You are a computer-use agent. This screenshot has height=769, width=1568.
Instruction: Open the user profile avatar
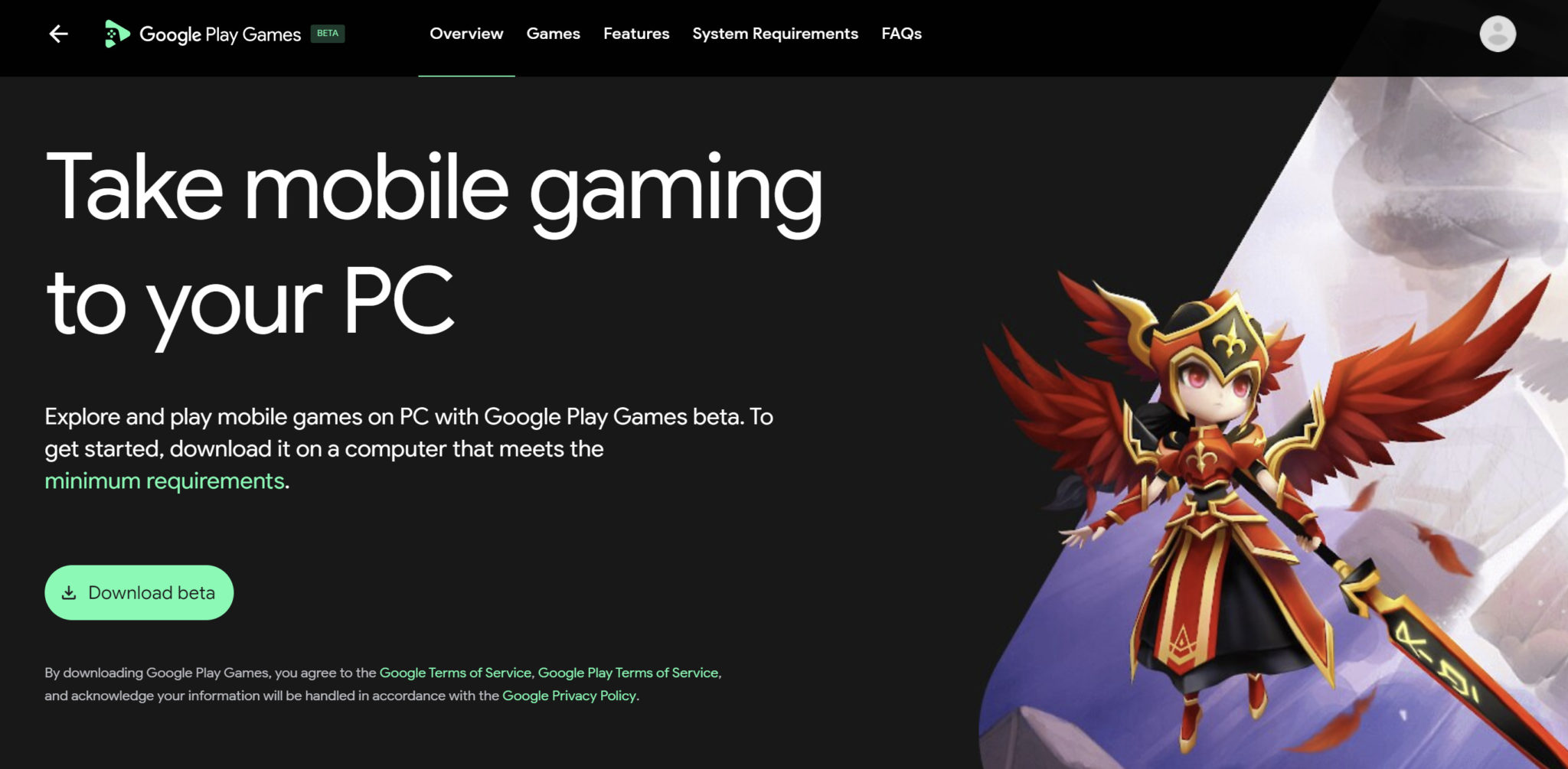point(1498,34)
